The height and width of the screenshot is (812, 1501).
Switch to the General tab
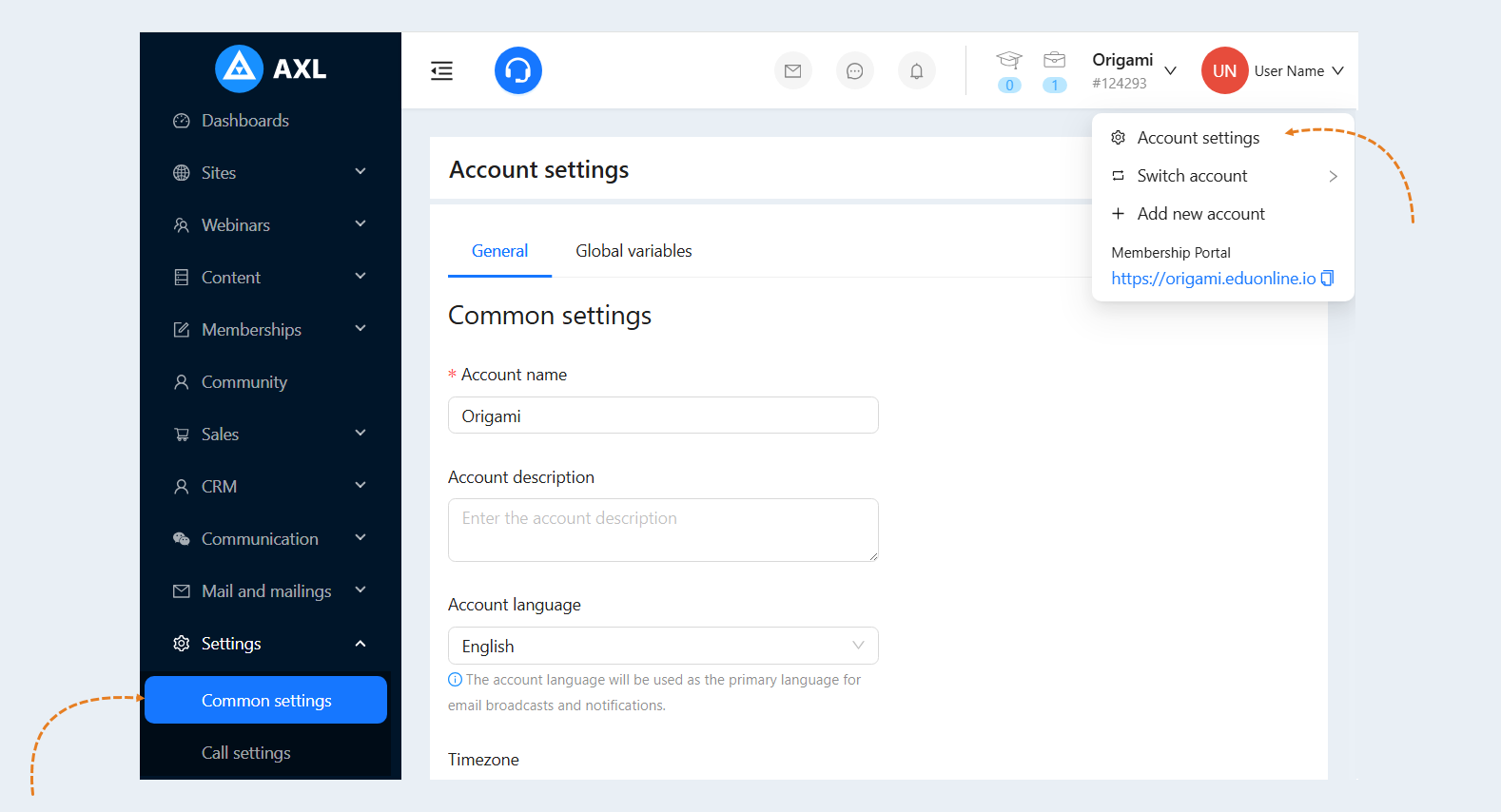tap(499, 251)
